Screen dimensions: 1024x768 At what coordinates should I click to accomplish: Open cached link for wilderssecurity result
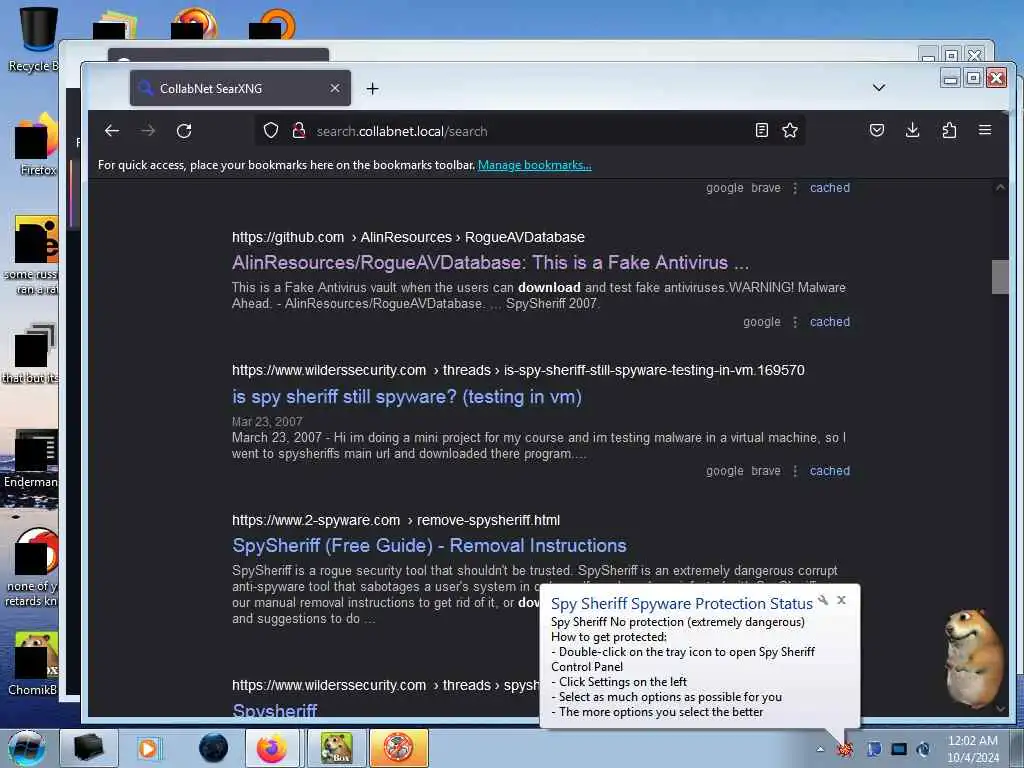click(x=829, y=471)
